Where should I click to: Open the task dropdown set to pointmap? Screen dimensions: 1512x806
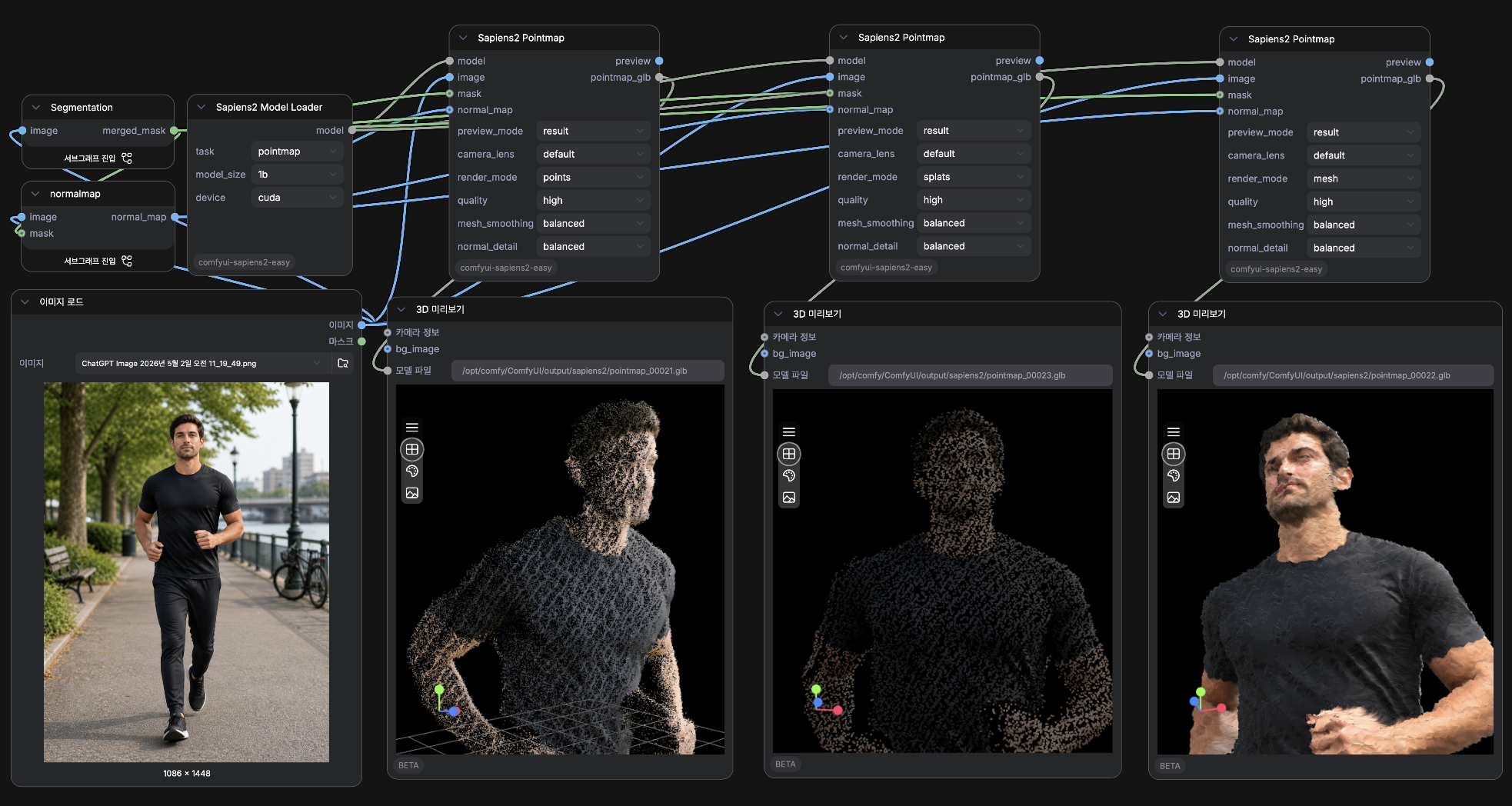click(x=297, y=152)
